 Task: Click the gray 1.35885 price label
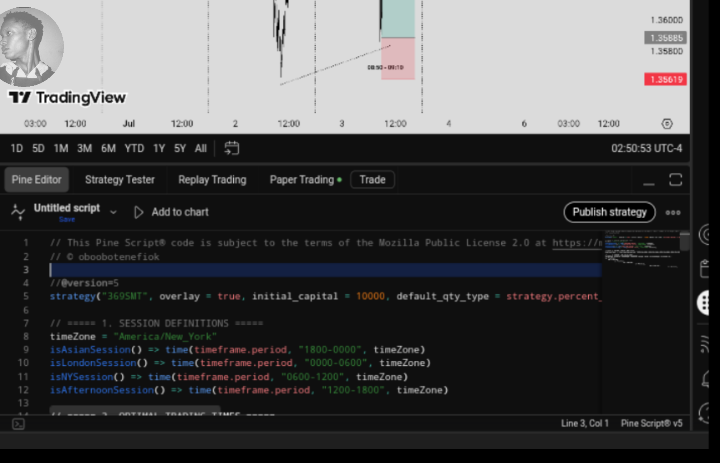coord(665,38)
